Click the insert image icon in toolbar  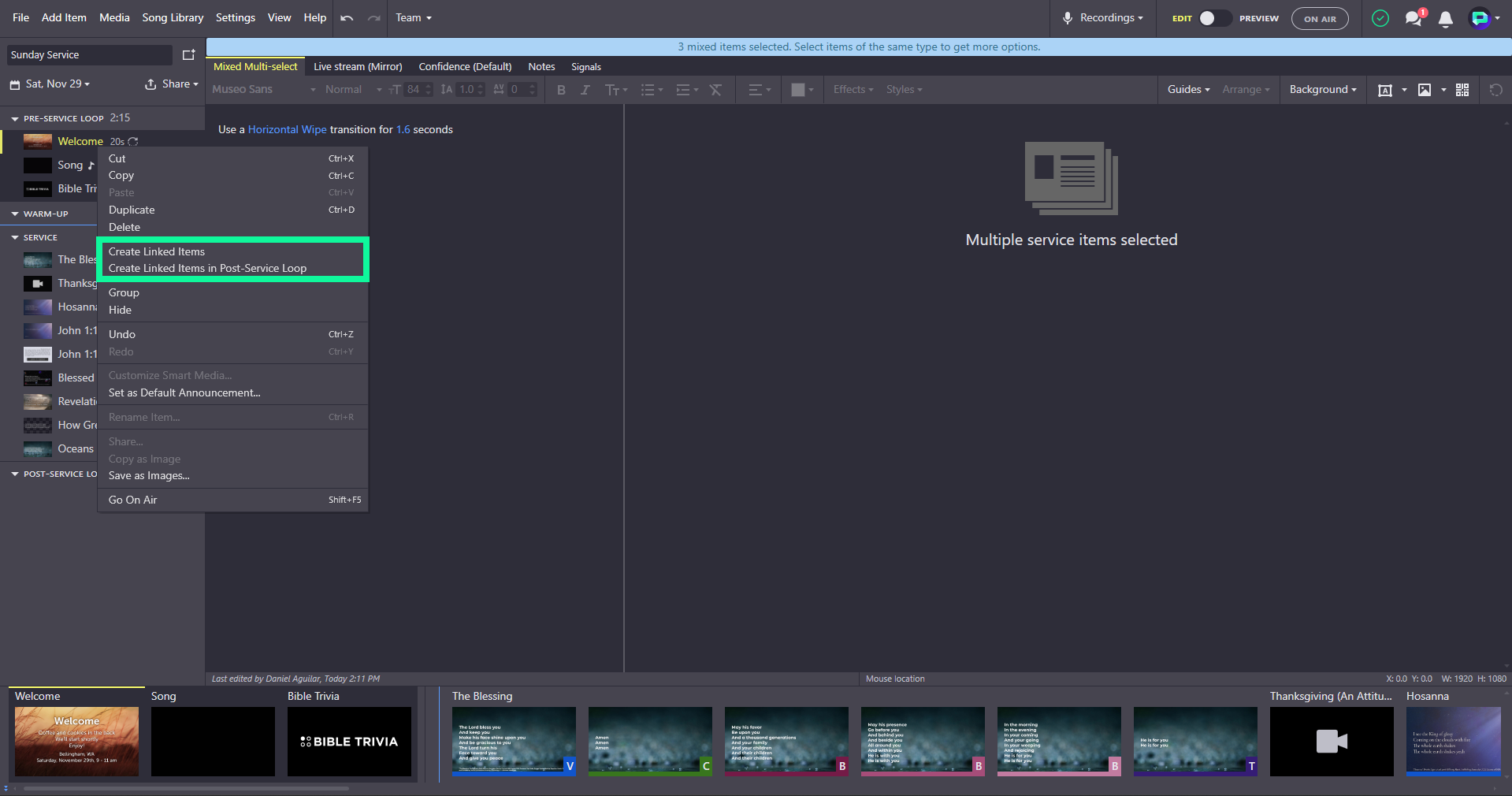tap(1425, 90)
